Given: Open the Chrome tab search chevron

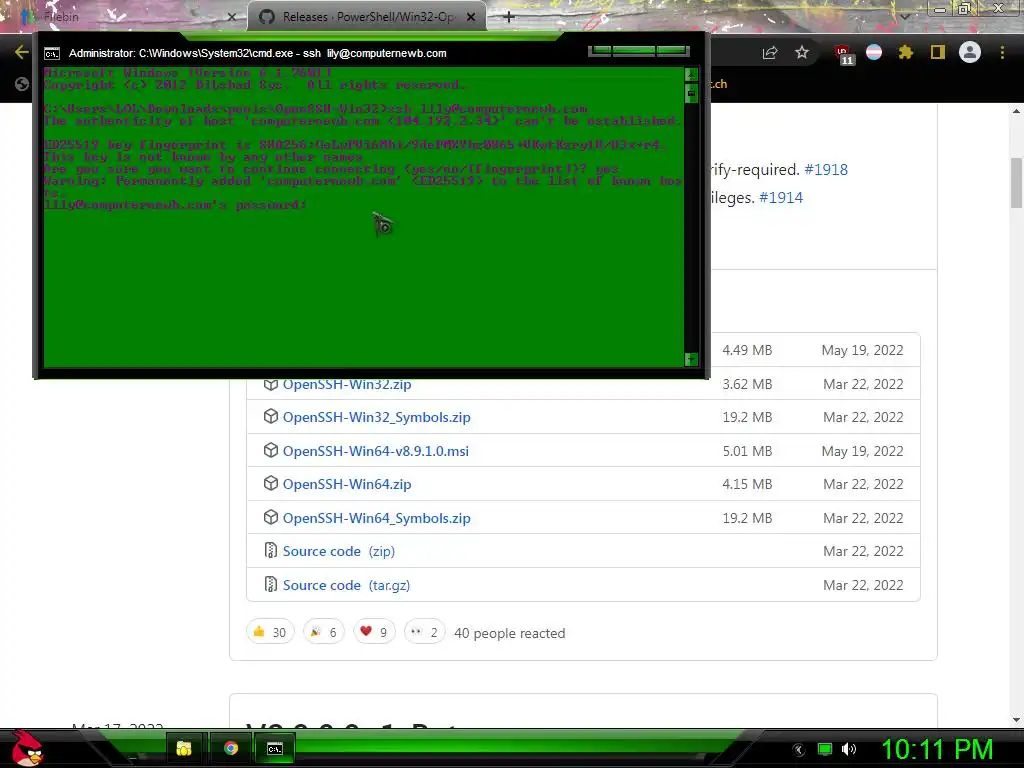Looking at the screenshot, I should point(905,17).
